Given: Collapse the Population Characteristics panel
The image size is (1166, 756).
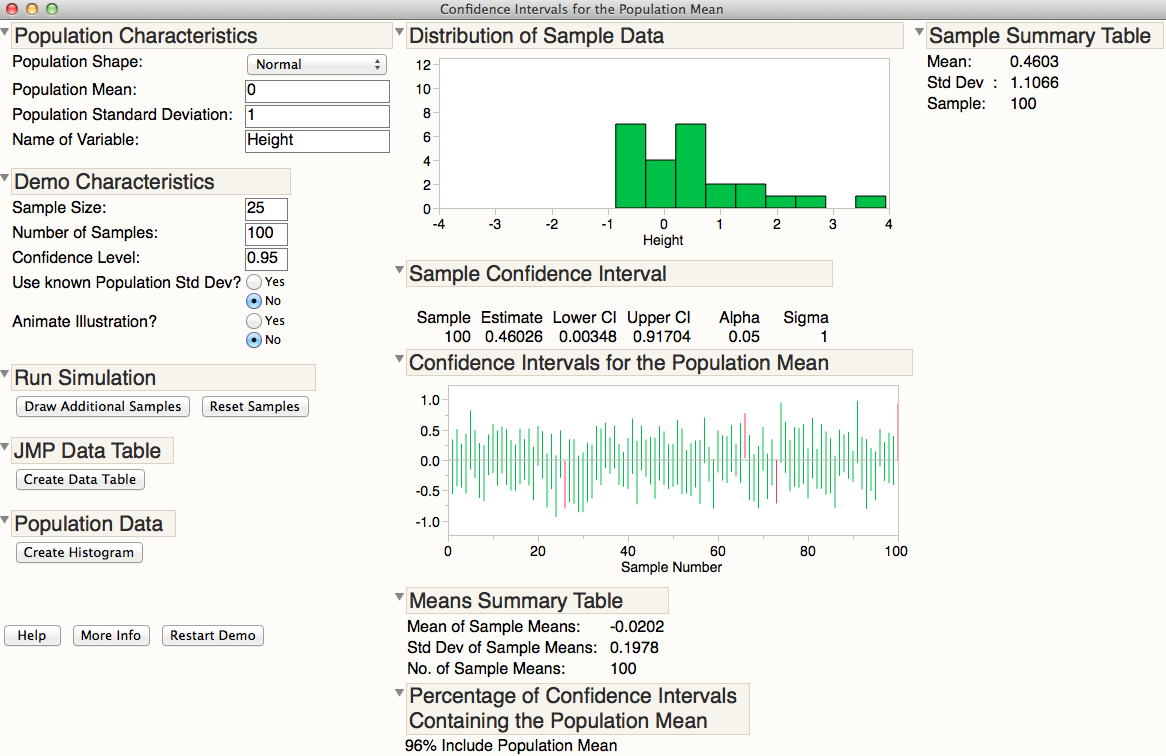Looking at the screenshot, I should tap(5, 31).
